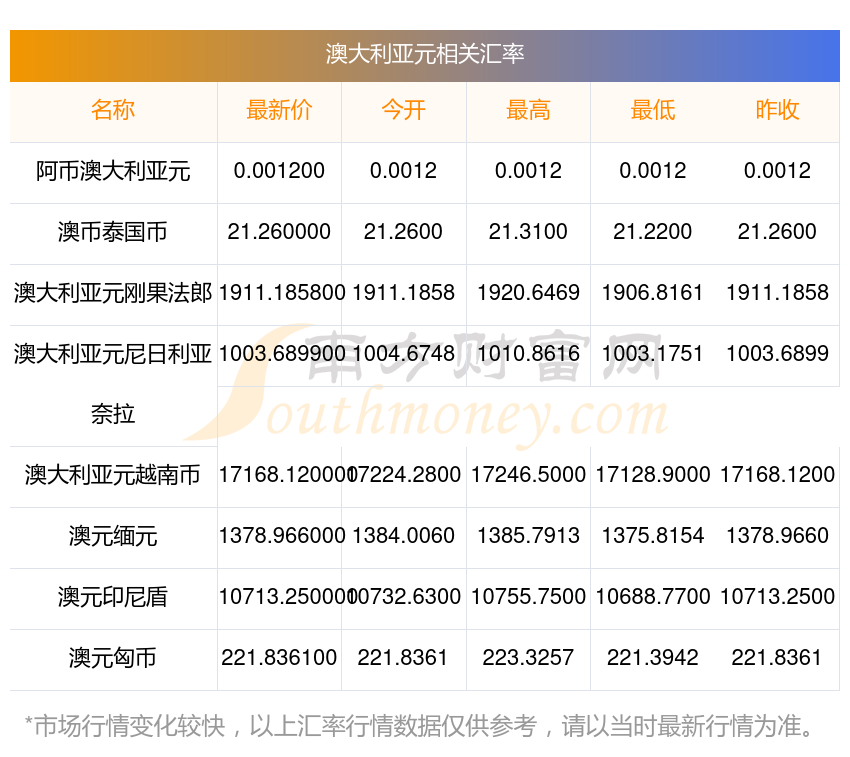Click 昨收 value 1378.9660
Image resolution: width=850 pixels, height=757 pixels.
pos(777,536)
